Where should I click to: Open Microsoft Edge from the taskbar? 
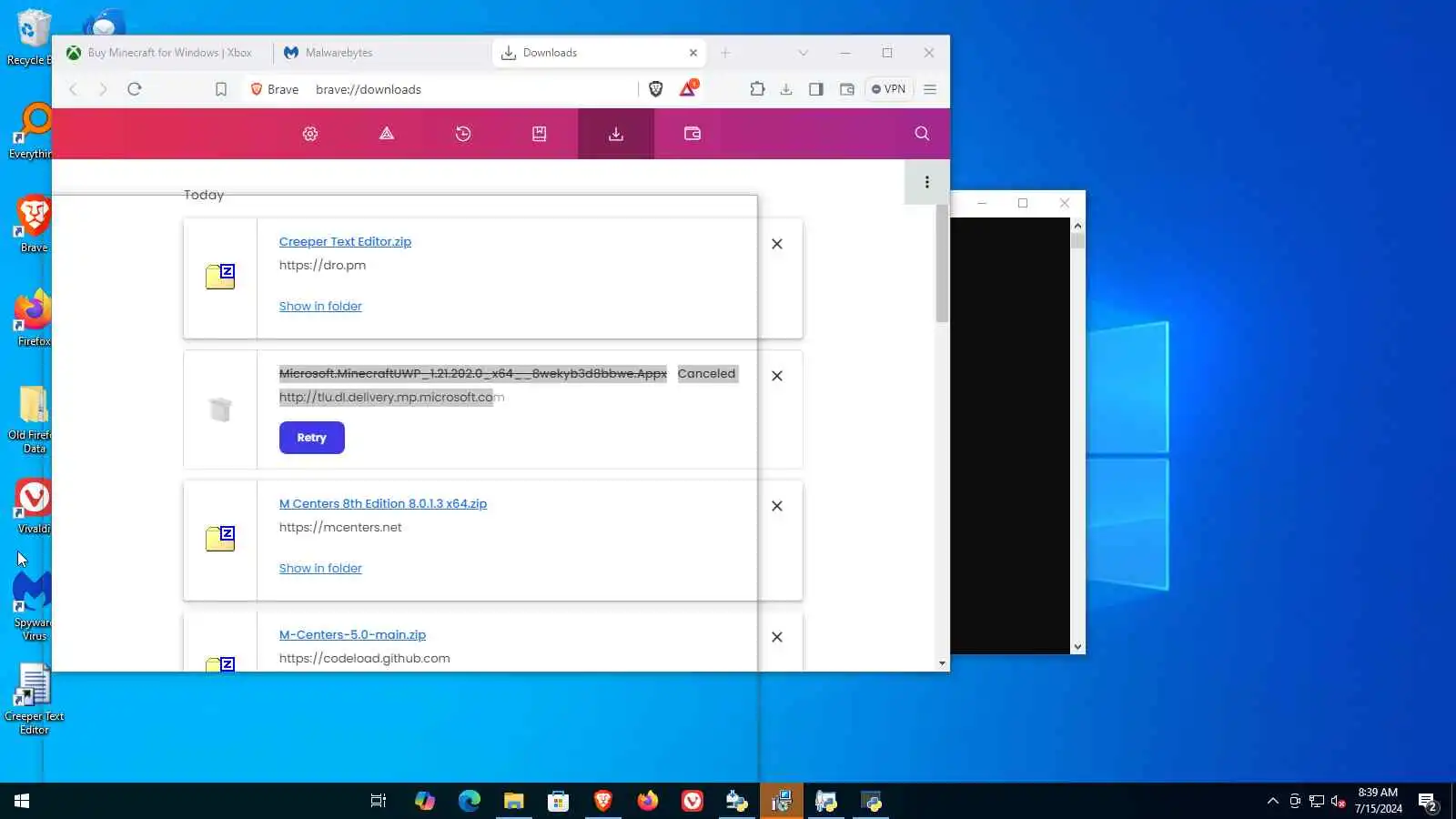[x=469, y=801]
